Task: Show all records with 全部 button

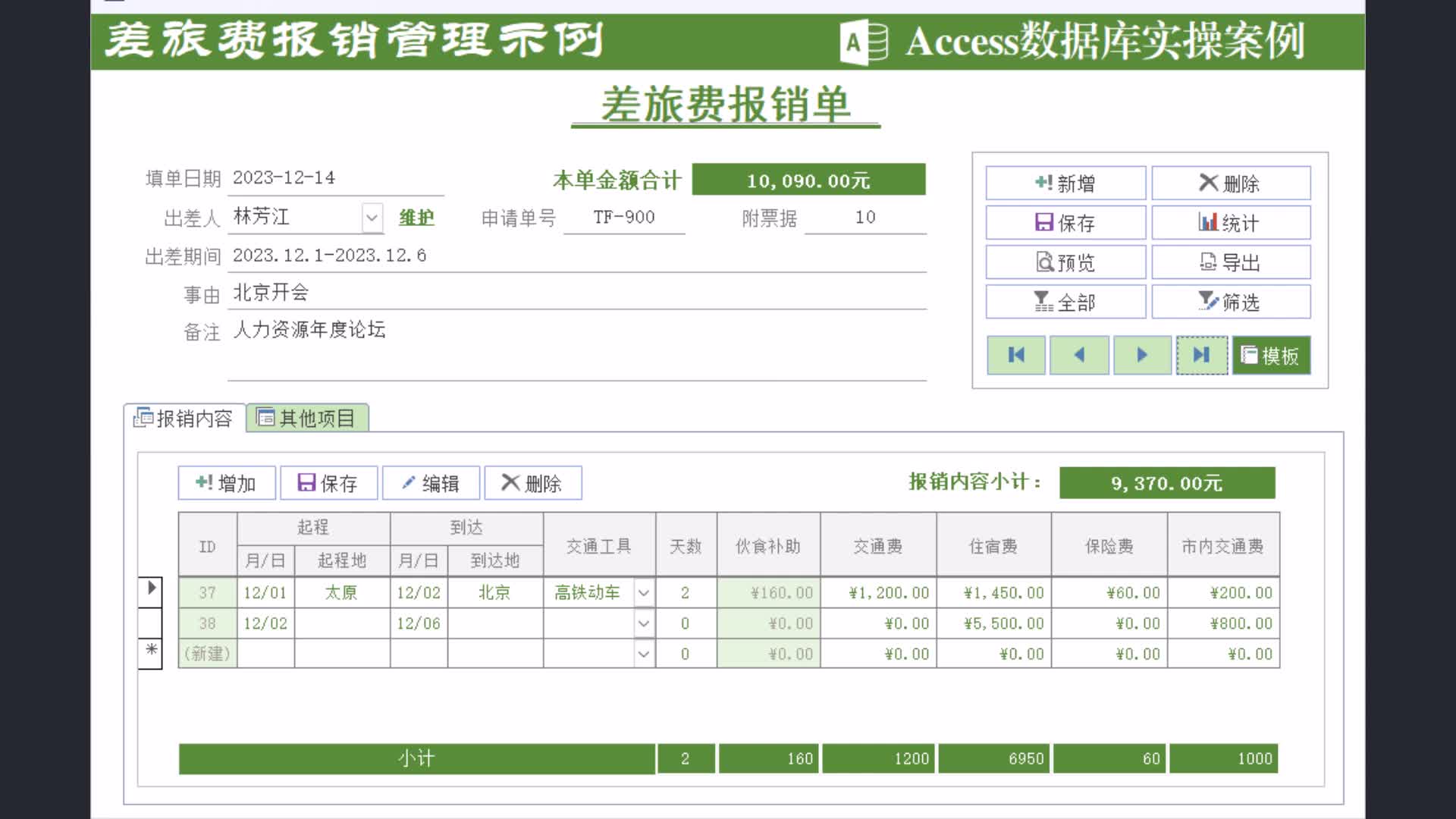Action: pyautogui.click(x=1065, y=302)
